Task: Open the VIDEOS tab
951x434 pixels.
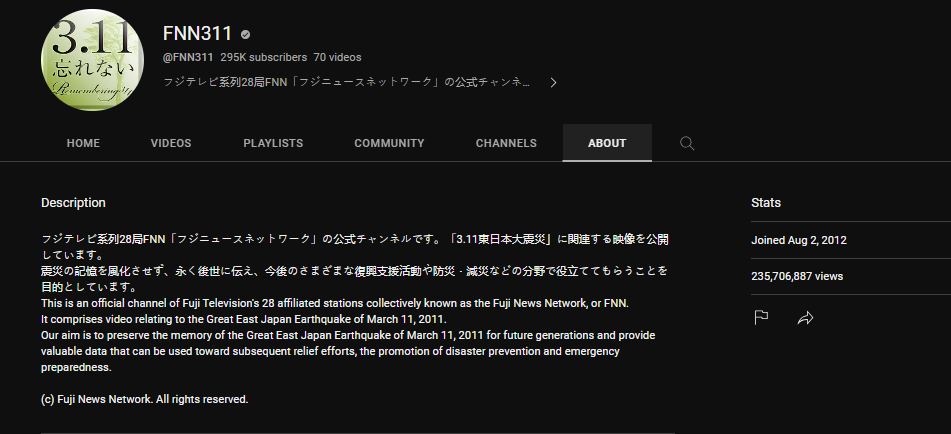Action: pyautogui.click(x=171, y=143)
